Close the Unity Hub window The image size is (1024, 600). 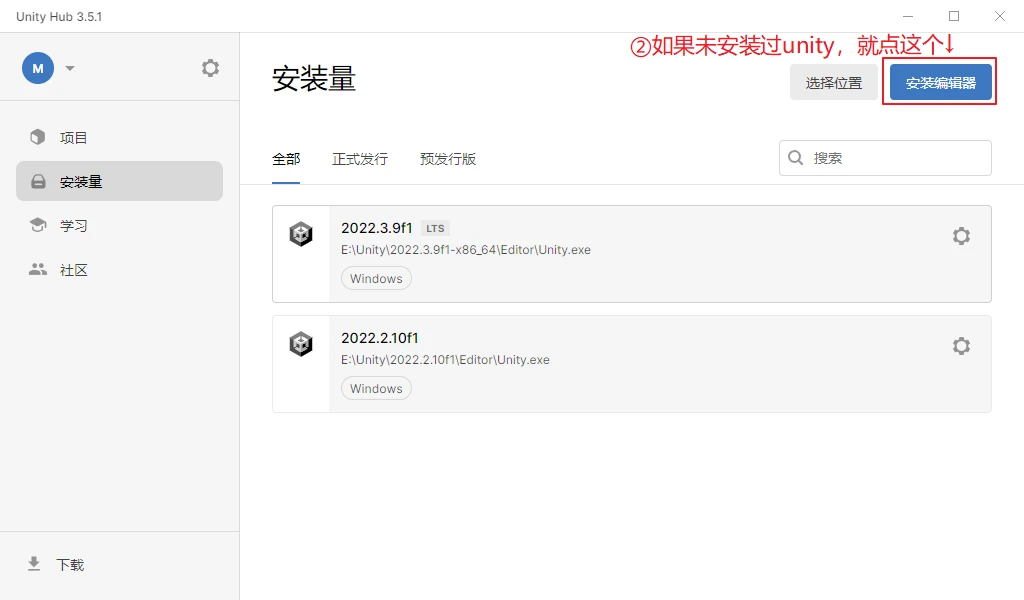click(x=1000, y=16)
